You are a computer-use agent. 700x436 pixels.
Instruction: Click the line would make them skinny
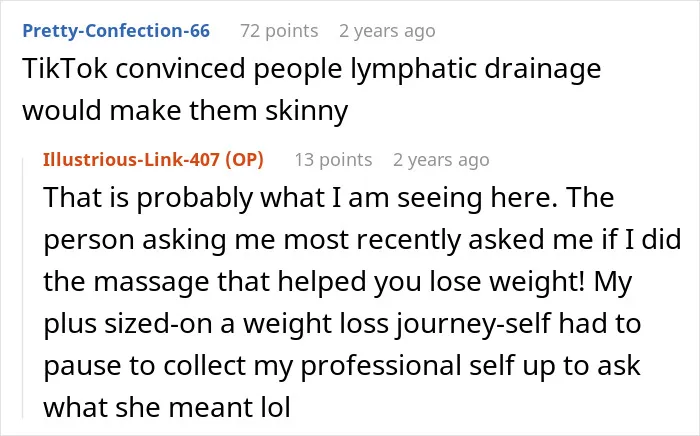tap(185, 111)
